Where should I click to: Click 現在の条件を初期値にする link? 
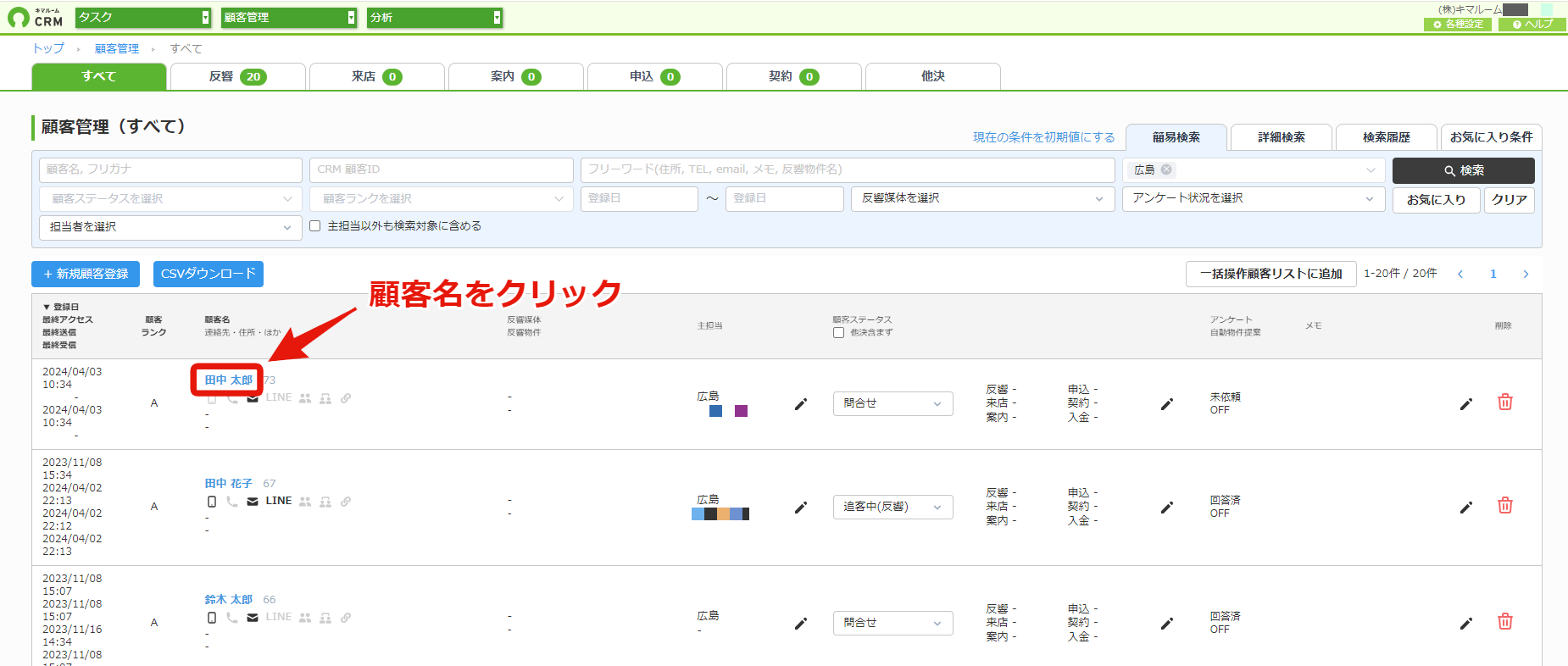(x=1043, y=137)
